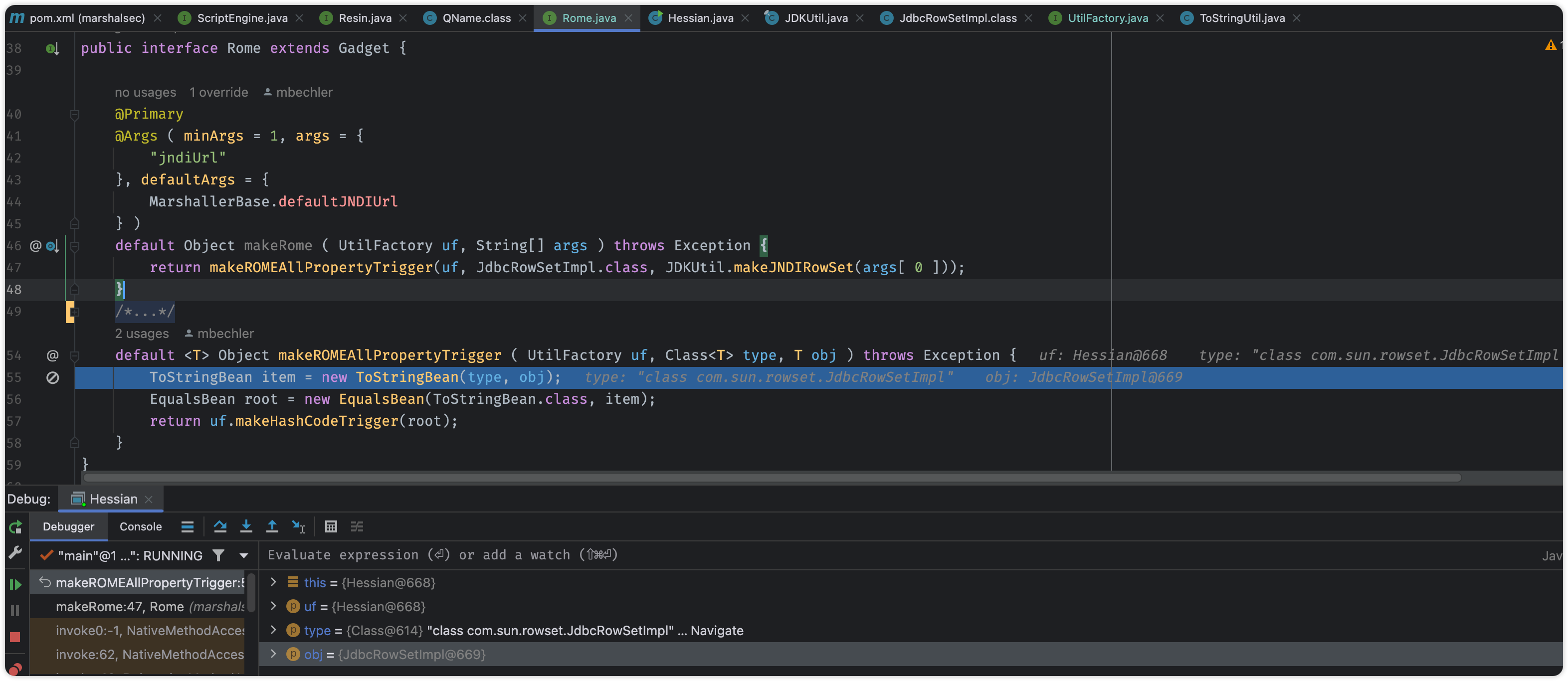
Task: Click the 'no usages' inlay hint
Action: click(x=146, y=92)
